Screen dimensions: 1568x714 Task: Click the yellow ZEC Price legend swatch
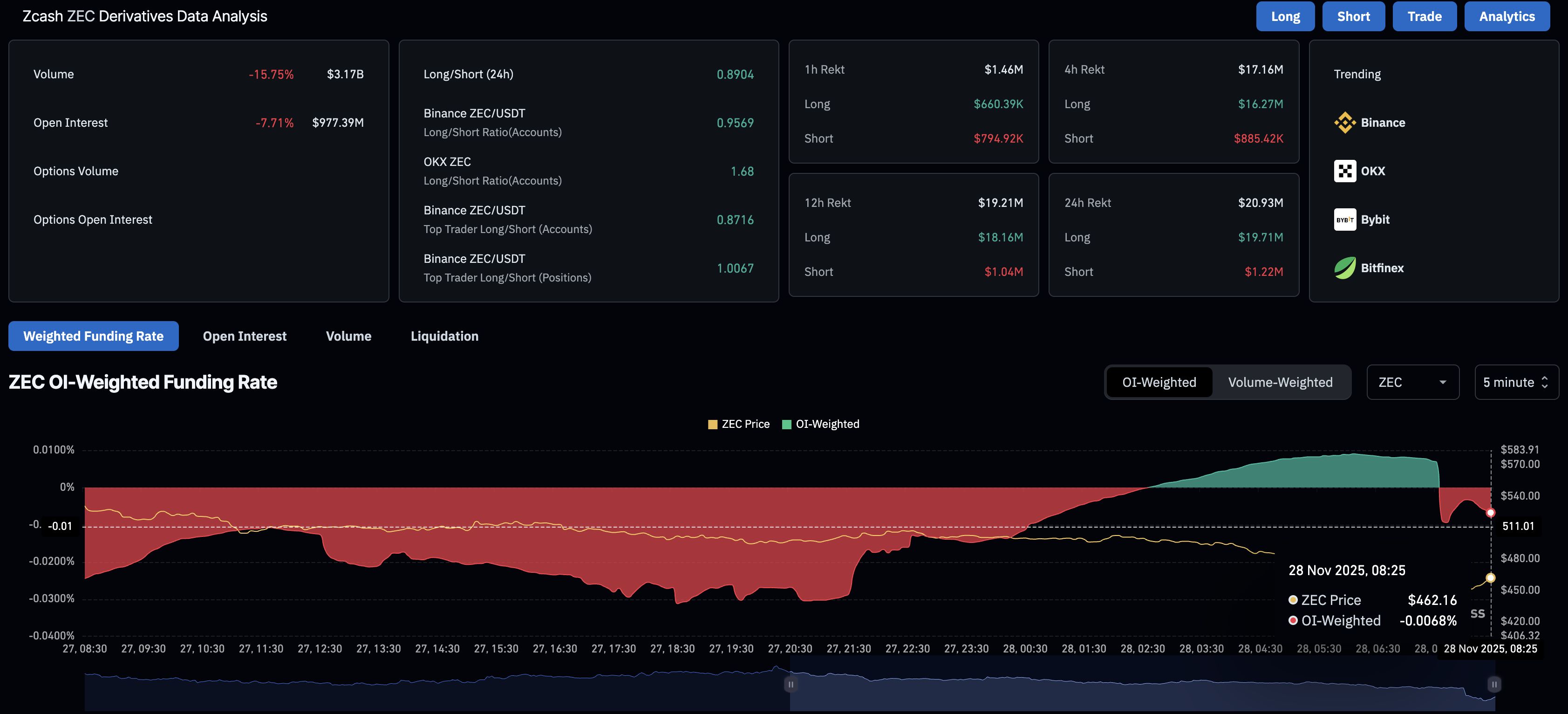pos(712,423)
